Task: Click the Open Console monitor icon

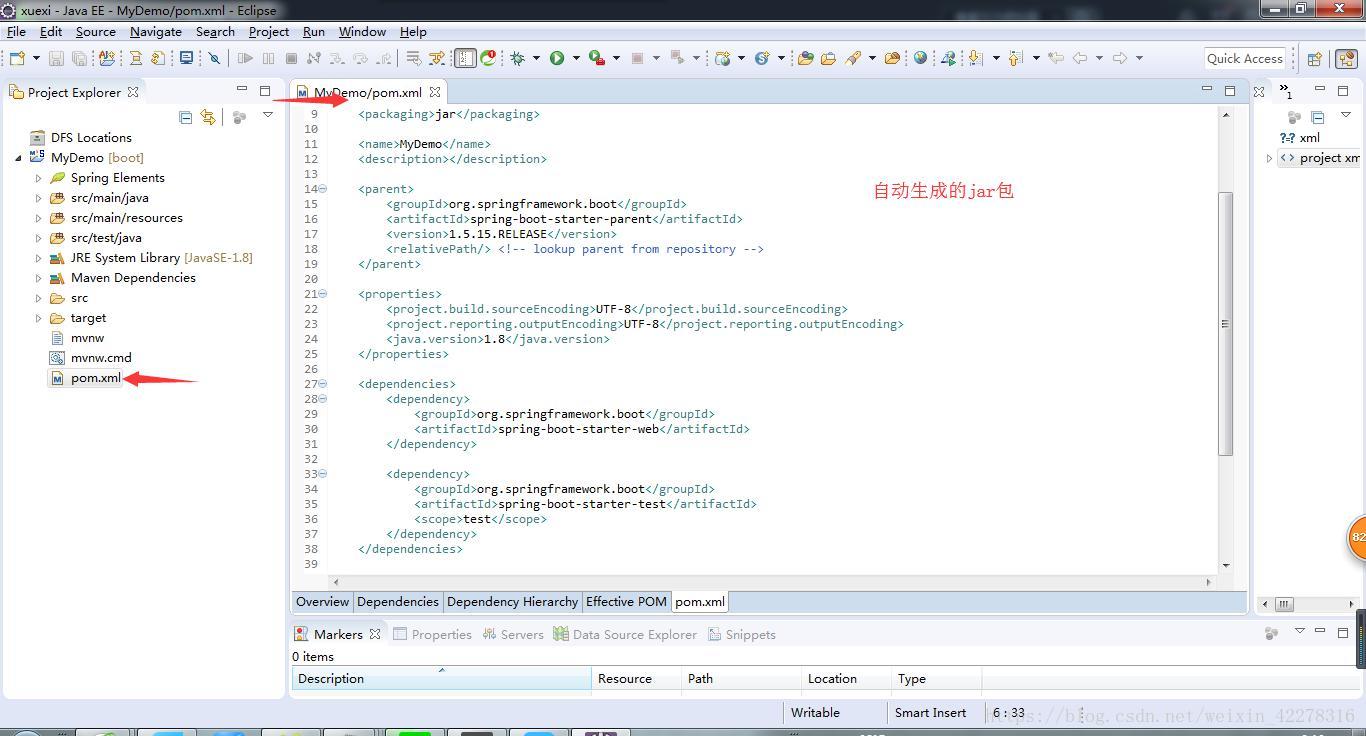Action: [186, 58]
